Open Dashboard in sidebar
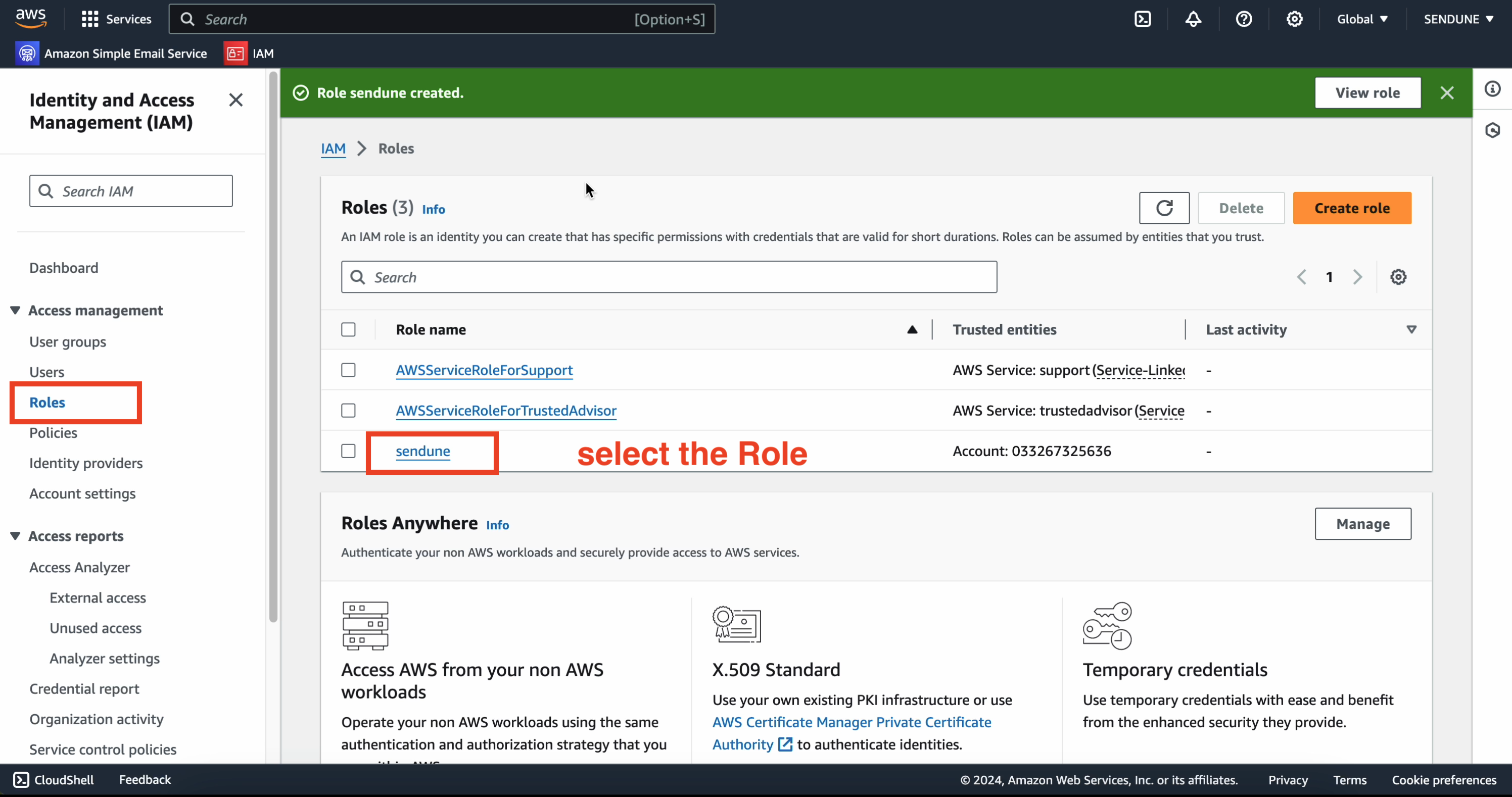This screenshot has width=1512, height=797. (64, 267)
